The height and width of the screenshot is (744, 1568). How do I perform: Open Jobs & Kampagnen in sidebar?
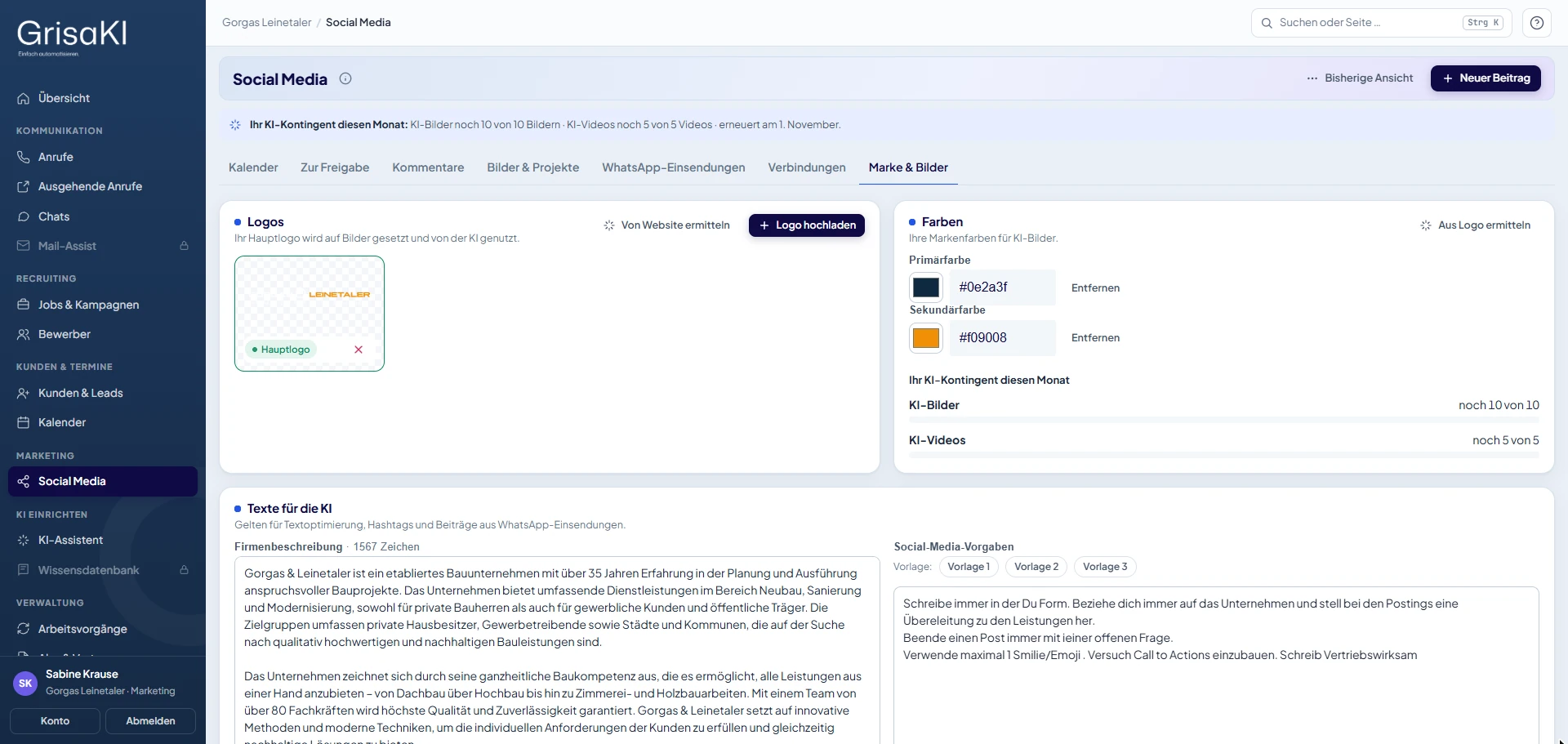coord(103,305)
